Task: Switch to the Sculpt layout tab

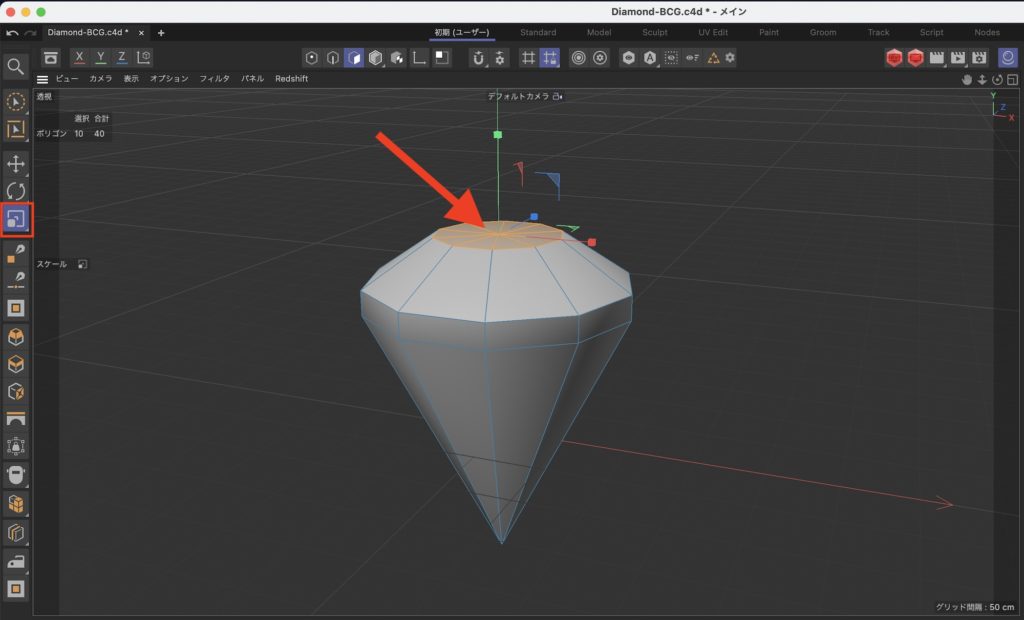Action: pyautogui.click(x=655, y=32)
